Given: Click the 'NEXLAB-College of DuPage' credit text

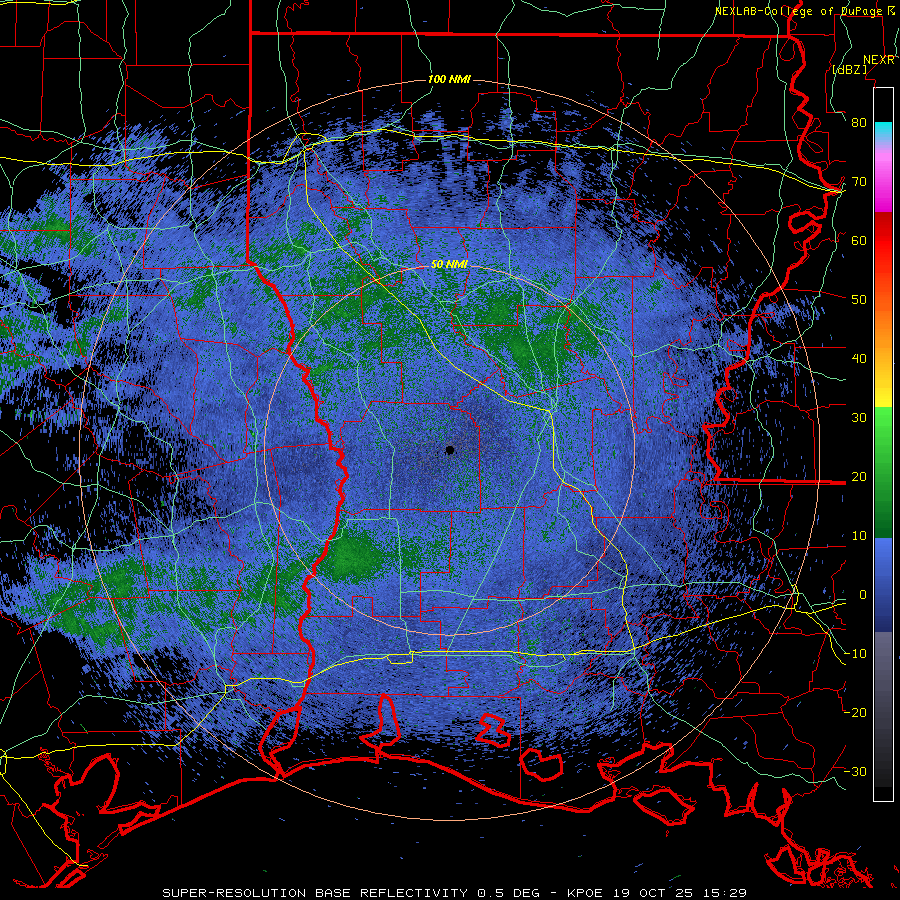Looking at the screenshot, I should pos(800,11).
